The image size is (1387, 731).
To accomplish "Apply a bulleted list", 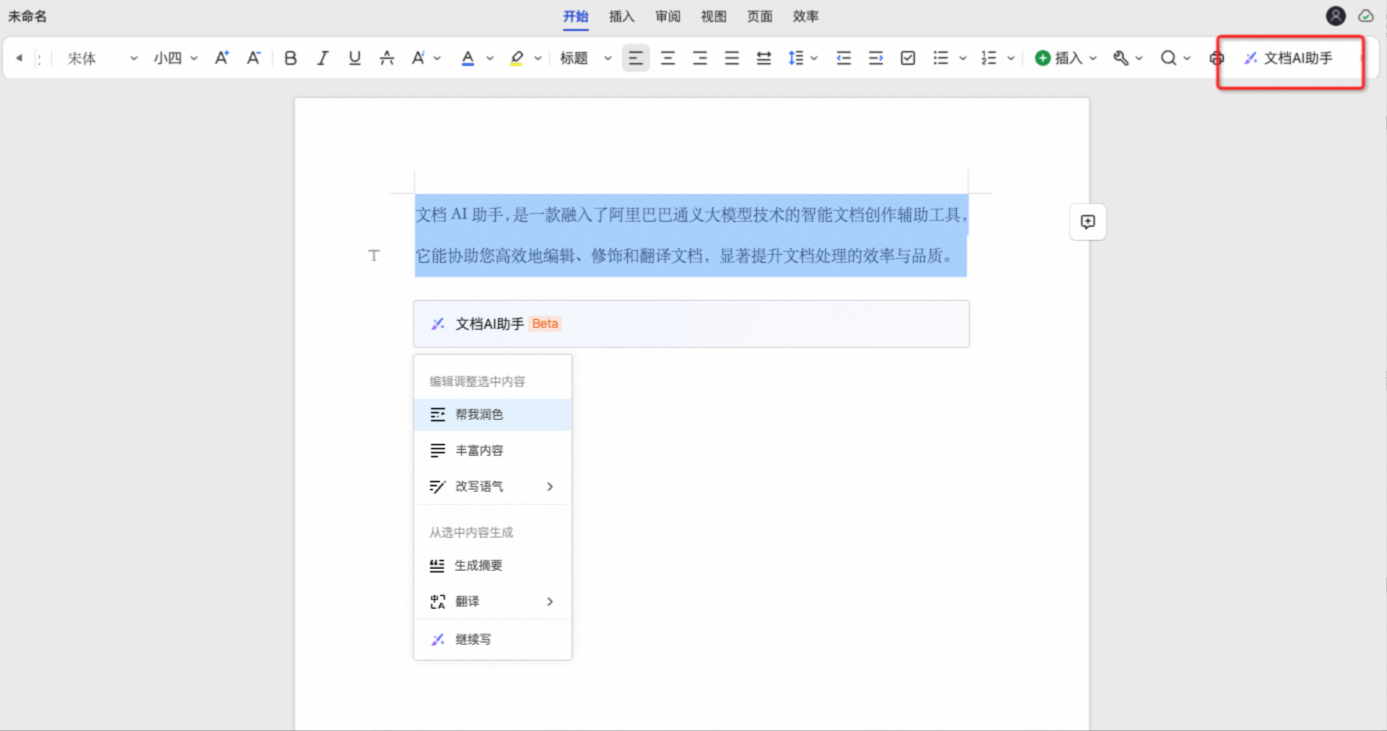I will coord(941,58).
